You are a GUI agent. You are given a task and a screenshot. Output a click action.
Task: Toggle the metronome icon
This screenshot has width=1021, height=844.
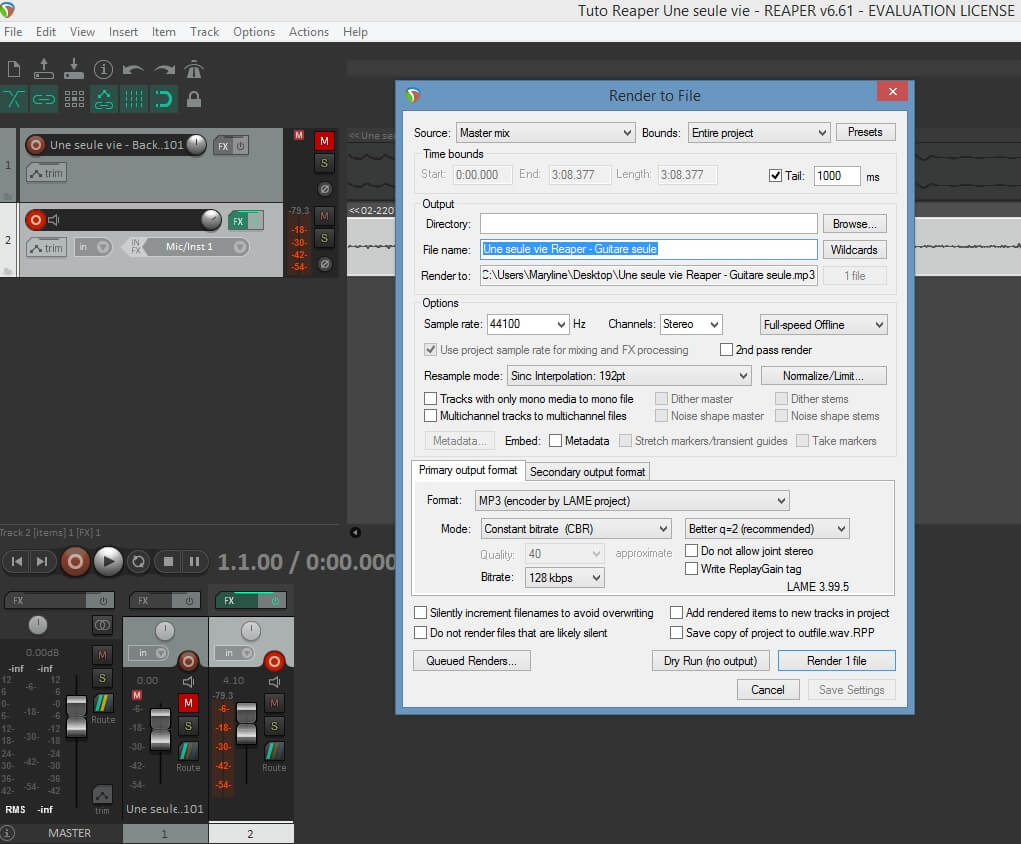point(194,69)
